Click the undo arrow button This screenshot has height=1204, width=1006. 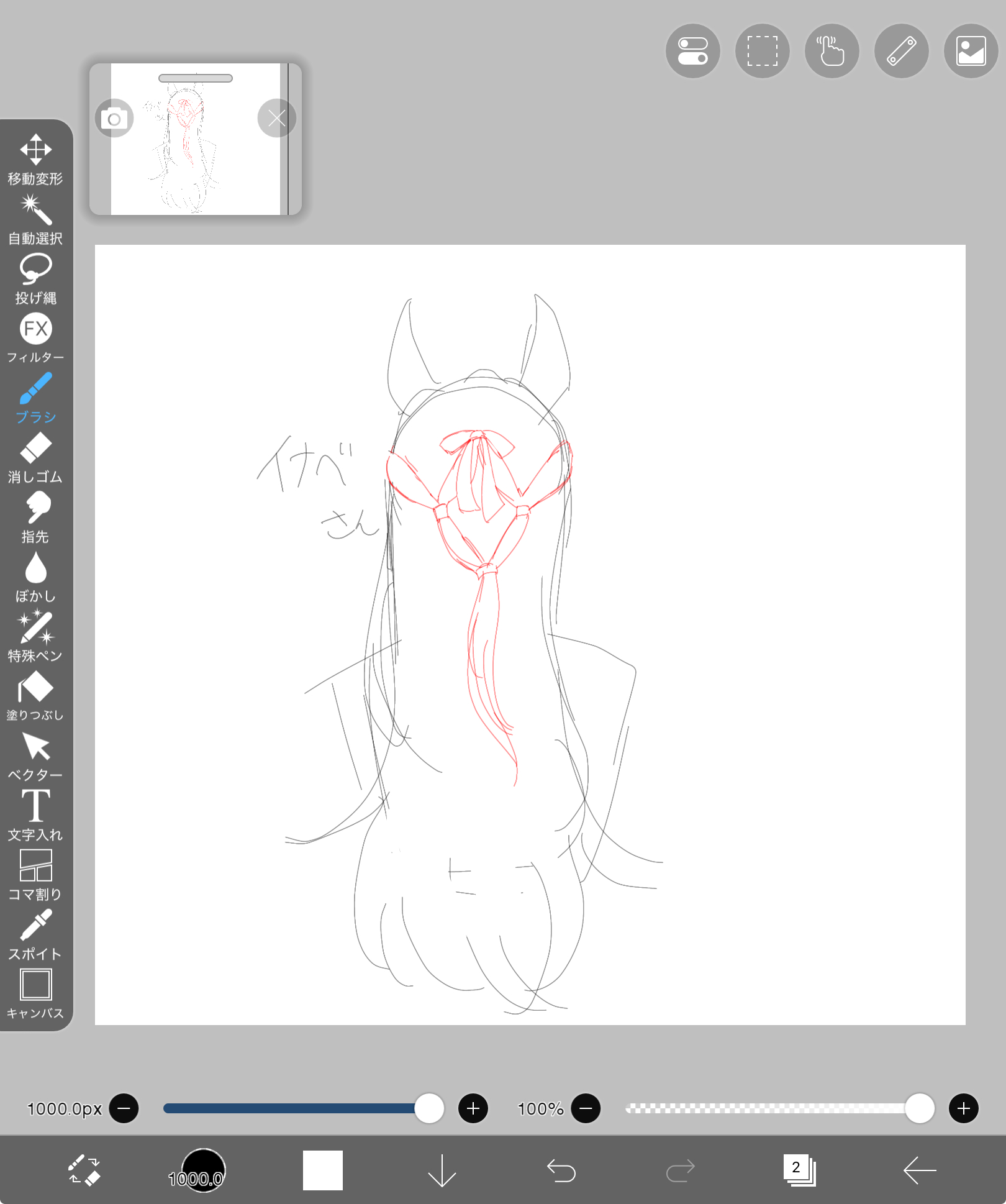click(561, 1170)
